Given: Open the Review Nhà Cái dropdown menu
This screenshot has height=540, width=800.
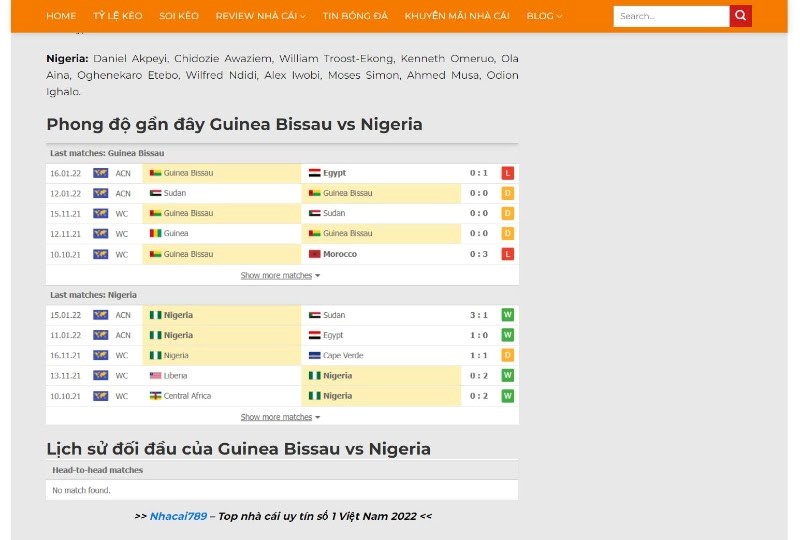Looking at the screenshot, I should tap(260, 16).
